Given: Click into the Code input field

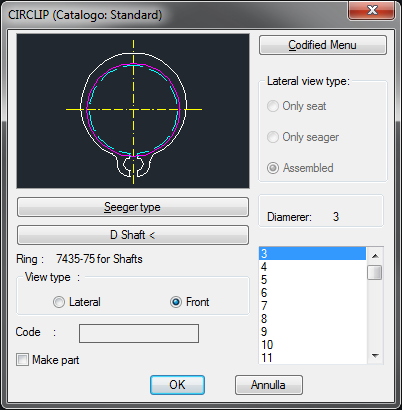Looking at the screenshot, I should [x=139, y=333].
